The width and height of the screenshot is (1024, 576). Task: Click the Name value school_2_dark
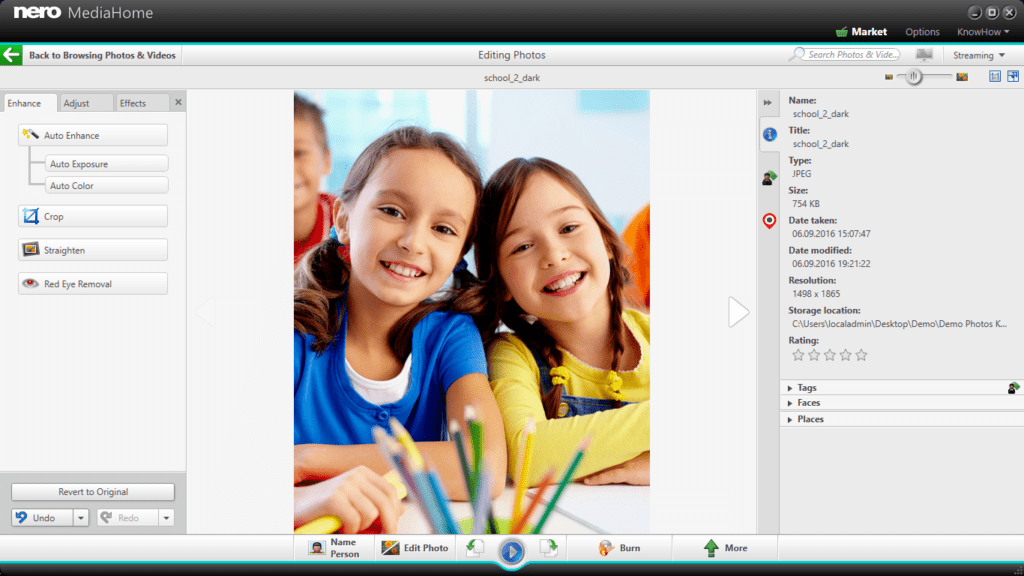pyautogui.click(x=820, y=114)
